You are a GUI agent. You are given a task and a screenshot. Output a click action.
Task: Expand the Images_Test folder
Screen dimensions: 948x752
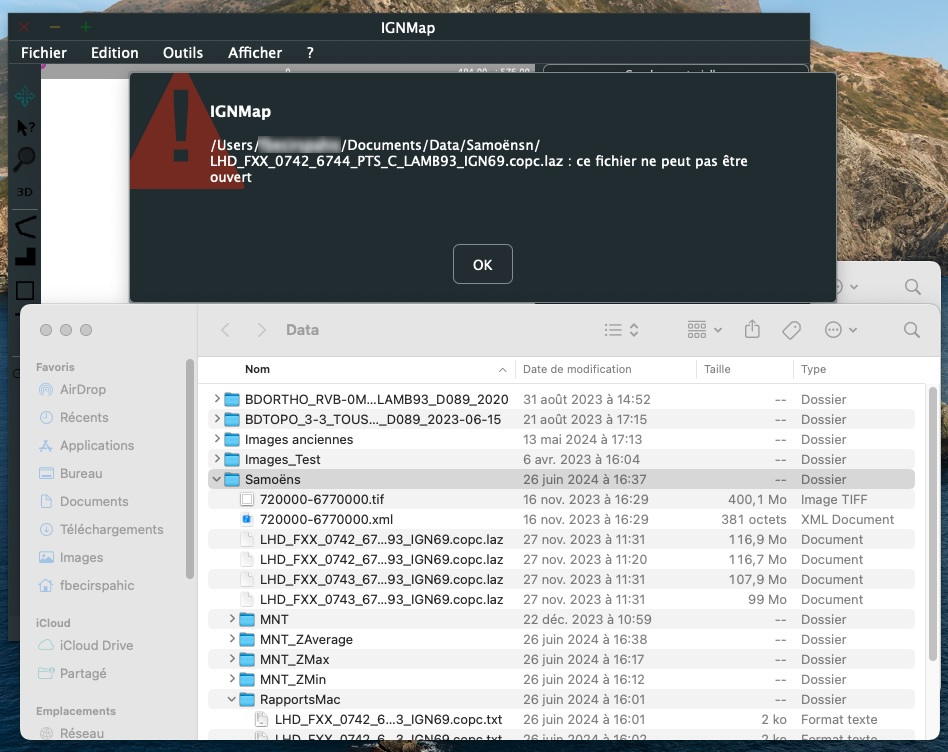pos(217,459)
